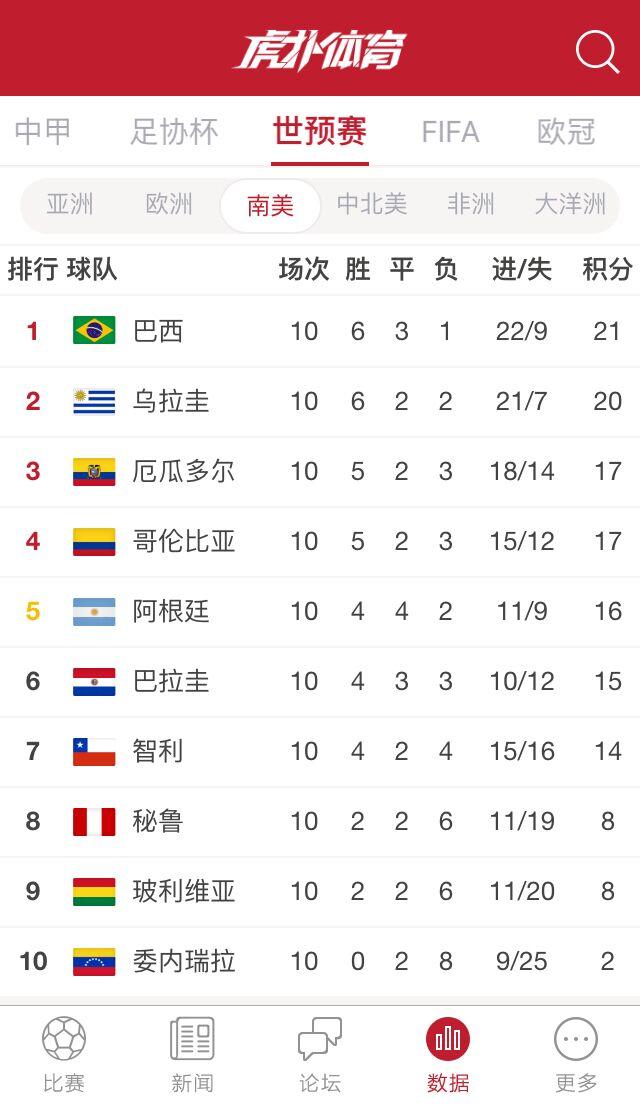Image resolution: width=640 pixels, height=1104 pixels.
Task: Switch to the 中甲 tab
Action: tap(43, 132)
